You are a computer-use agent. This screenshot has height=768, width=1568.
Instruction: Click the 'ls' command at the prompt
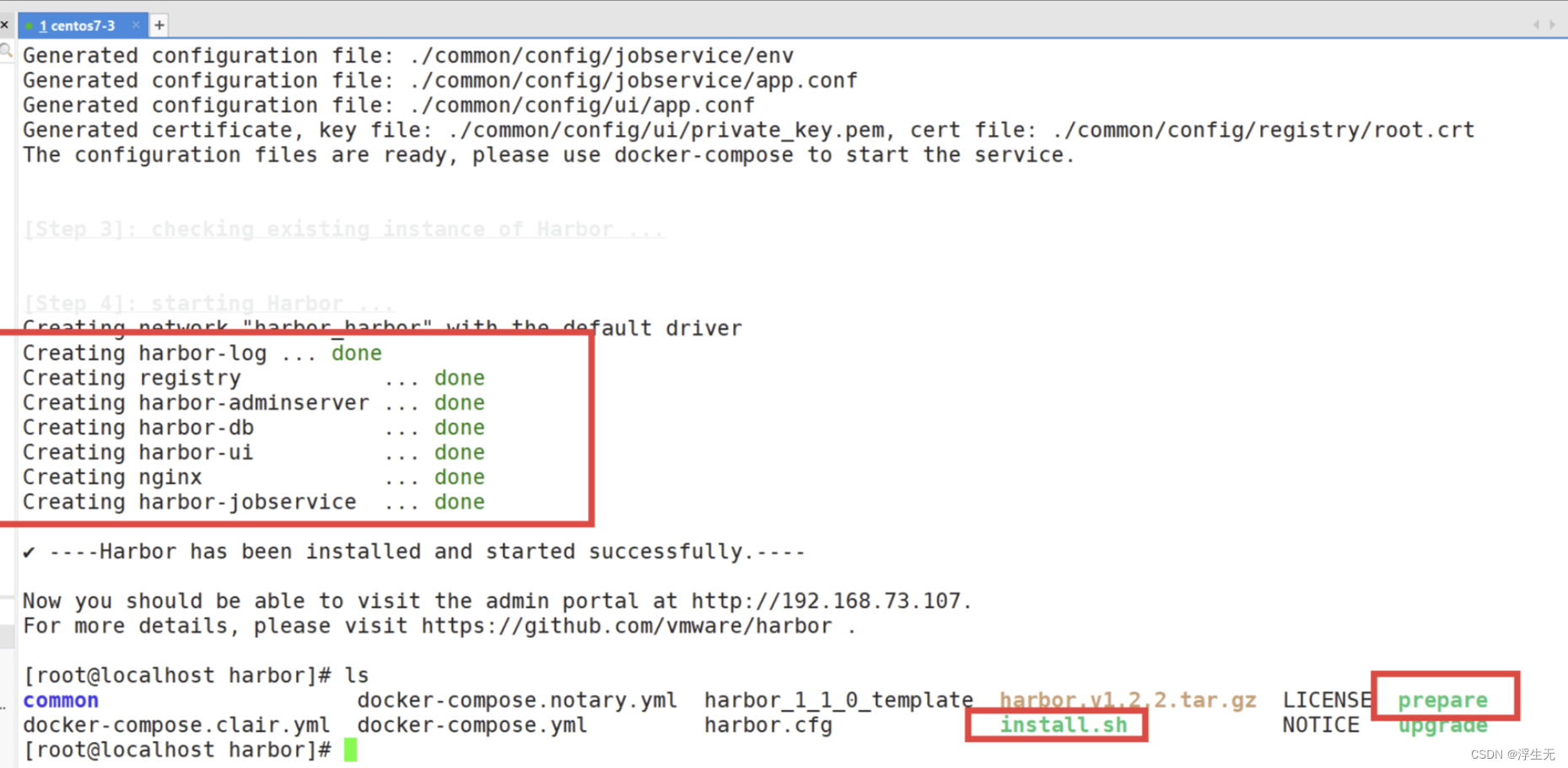pyautogui.click(x=357, y=675)
